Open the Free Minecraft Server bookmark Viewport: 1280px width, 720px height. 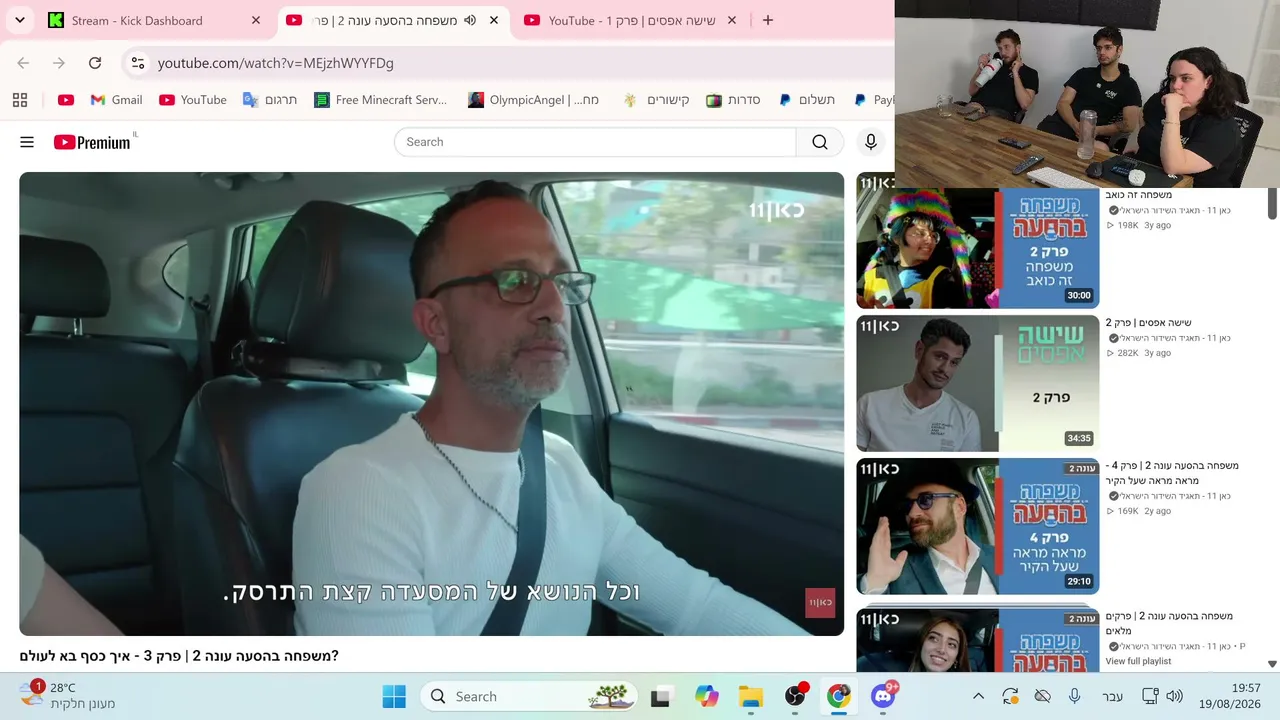[x=380, y=100]
